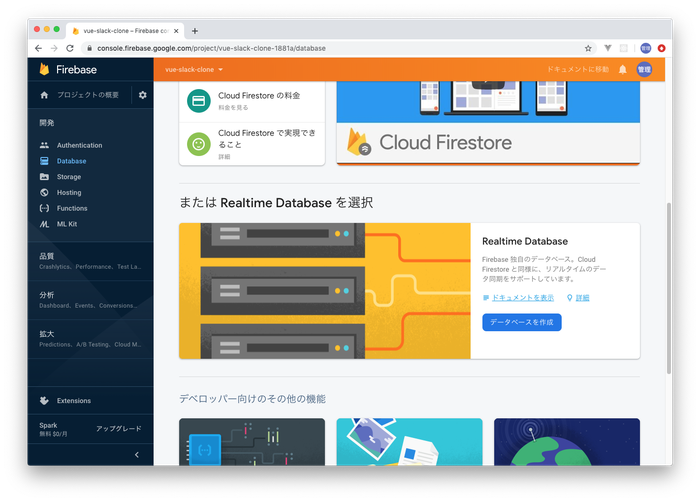Select Database in the sidebar
700x502 pixels.
click(71, 161)
